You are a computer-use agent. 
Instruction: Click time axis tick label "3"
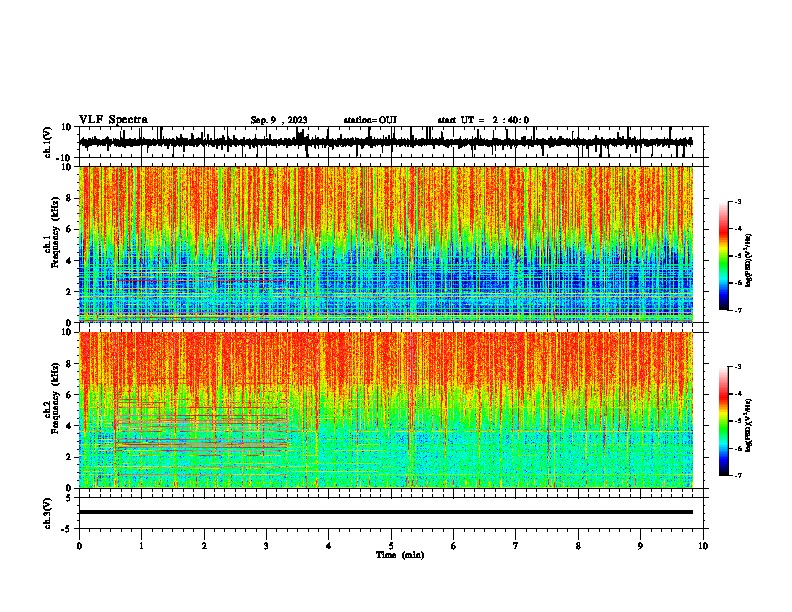pyautogui.click(x=266, y=546)
